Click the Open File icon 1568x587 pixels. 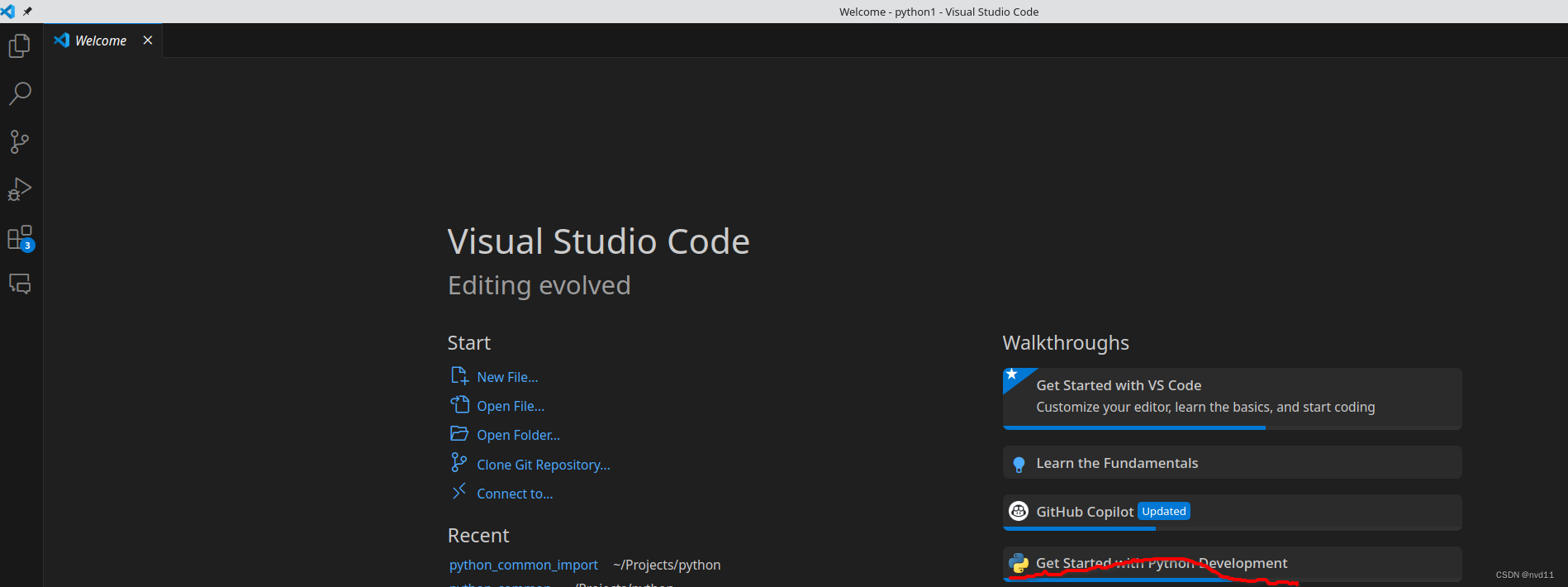[459, 405]
